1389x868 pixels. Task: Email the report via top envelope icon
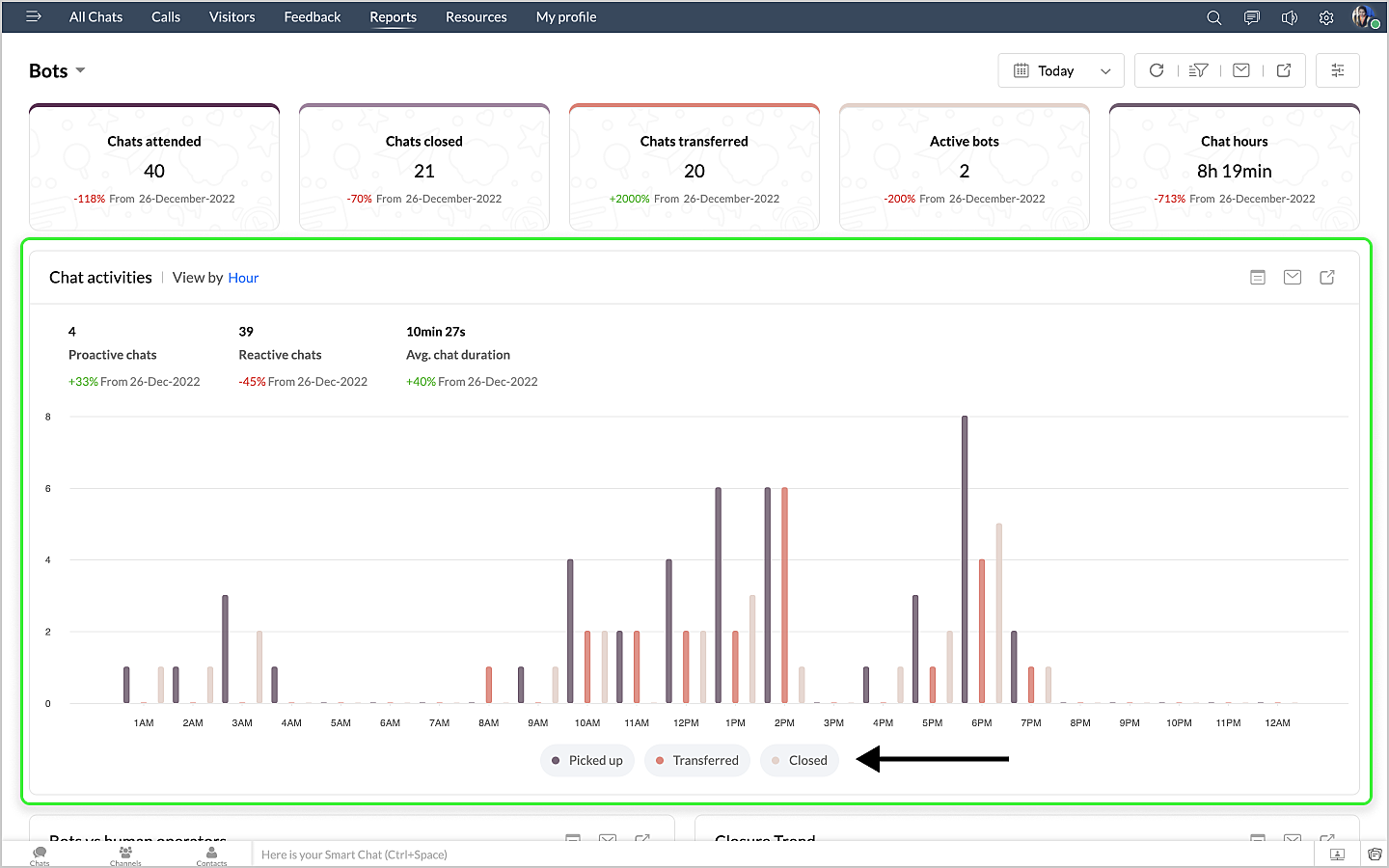pyautogui.click(x=1241, y=70)
